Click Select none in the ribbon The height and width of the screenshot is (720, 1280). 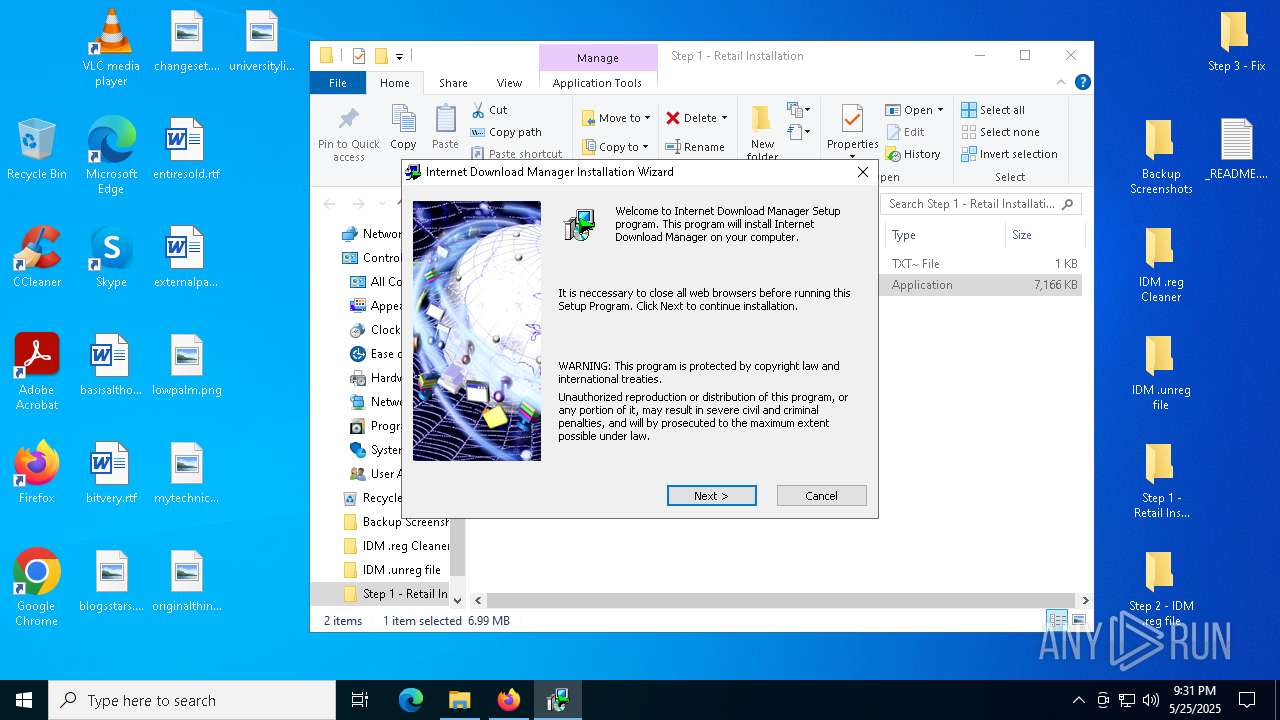pyautogui.click(x=1000, y=132)
